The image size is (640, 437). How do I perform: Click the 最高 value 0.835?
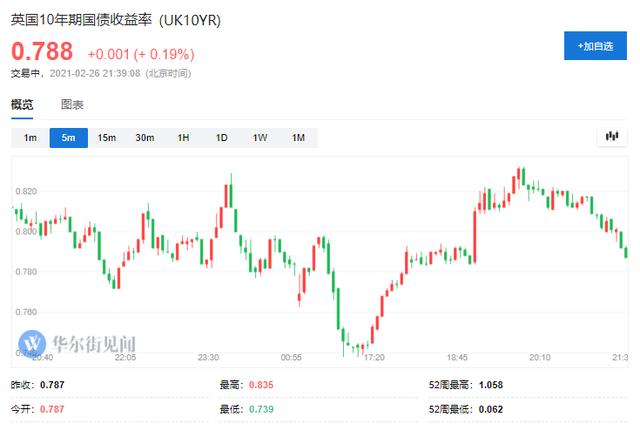pyautogui.click(x=261, y=385)
